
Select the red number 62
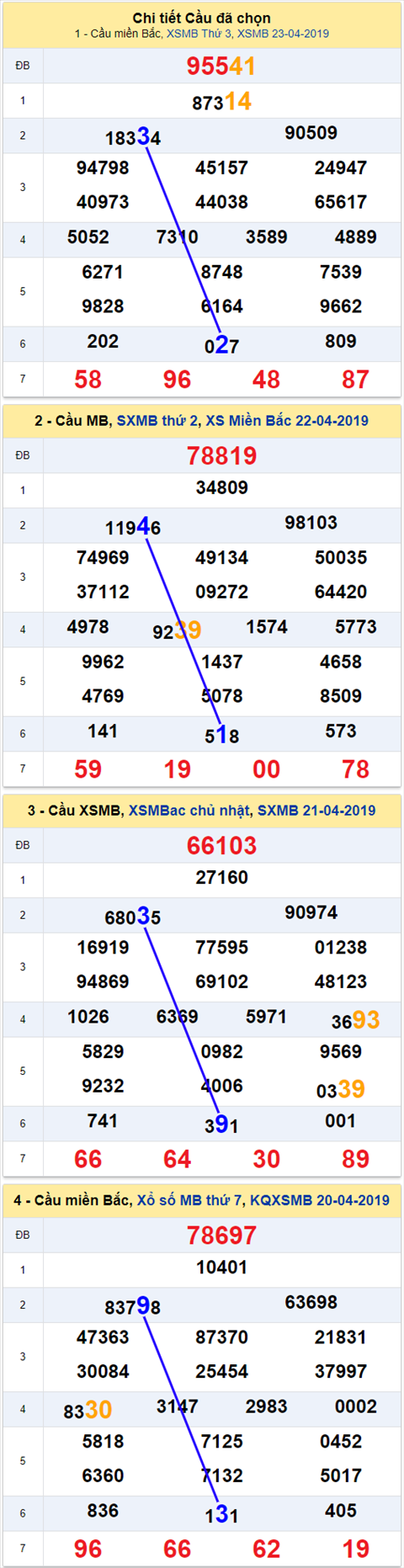pyautogui.click(x=266, y=1549)
